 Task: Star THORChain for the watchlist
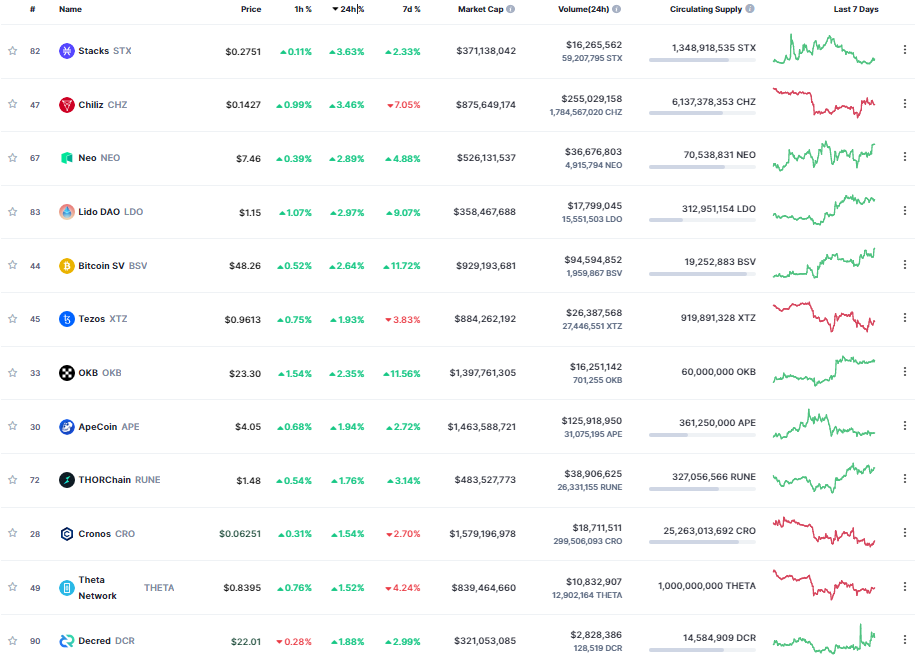pyautogui.click(x=12, y=480)
